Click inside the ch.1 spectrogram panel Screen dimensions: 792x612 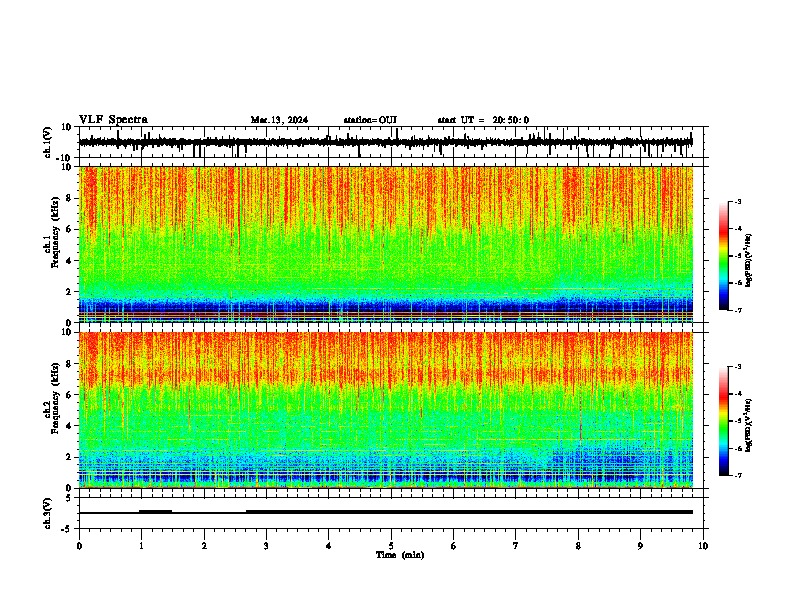pos(386,244)
